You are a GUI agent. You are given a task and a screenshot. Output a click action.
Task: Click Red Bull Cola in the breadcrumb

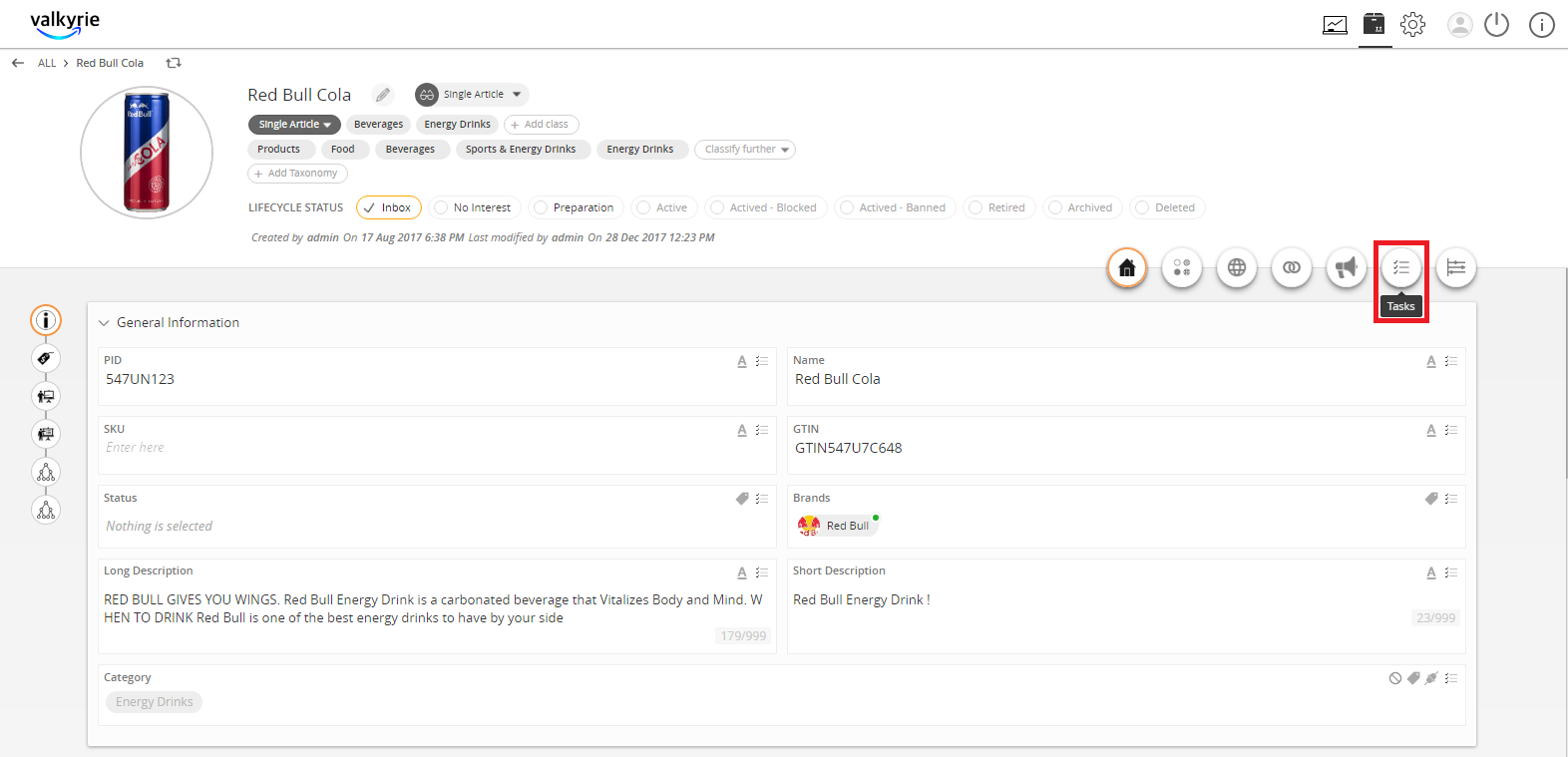[110, 63]
